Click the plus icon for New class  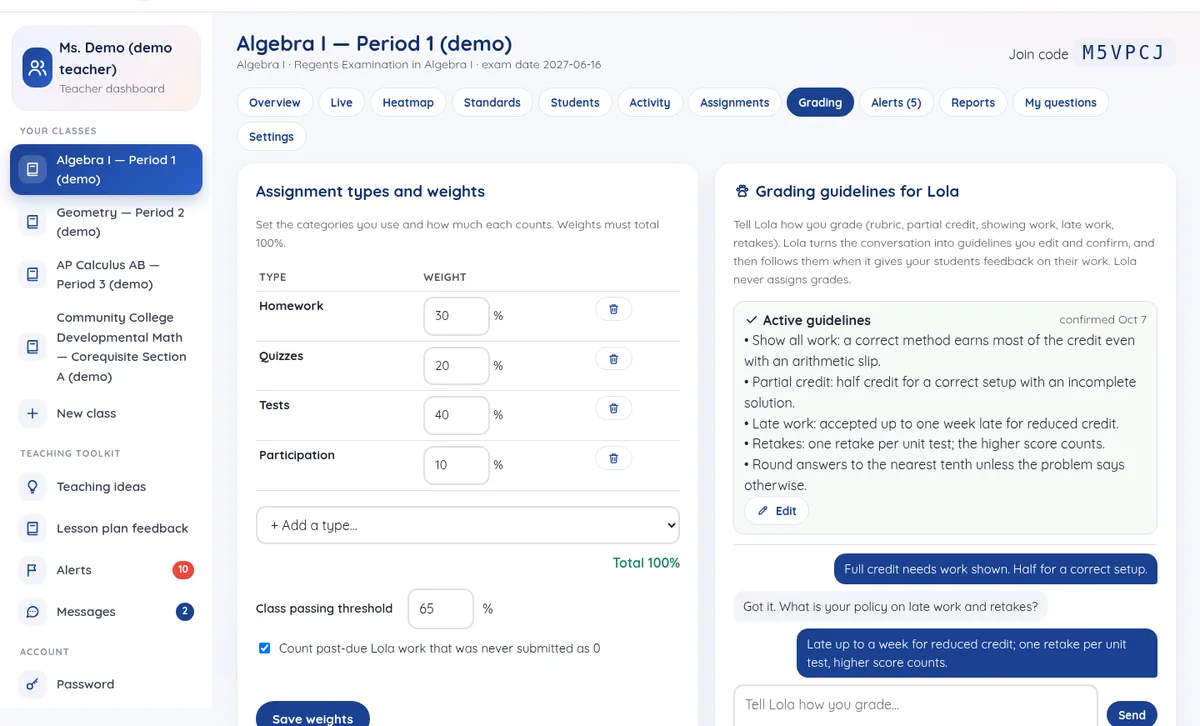pyautogui.click(x=33, y=413)
